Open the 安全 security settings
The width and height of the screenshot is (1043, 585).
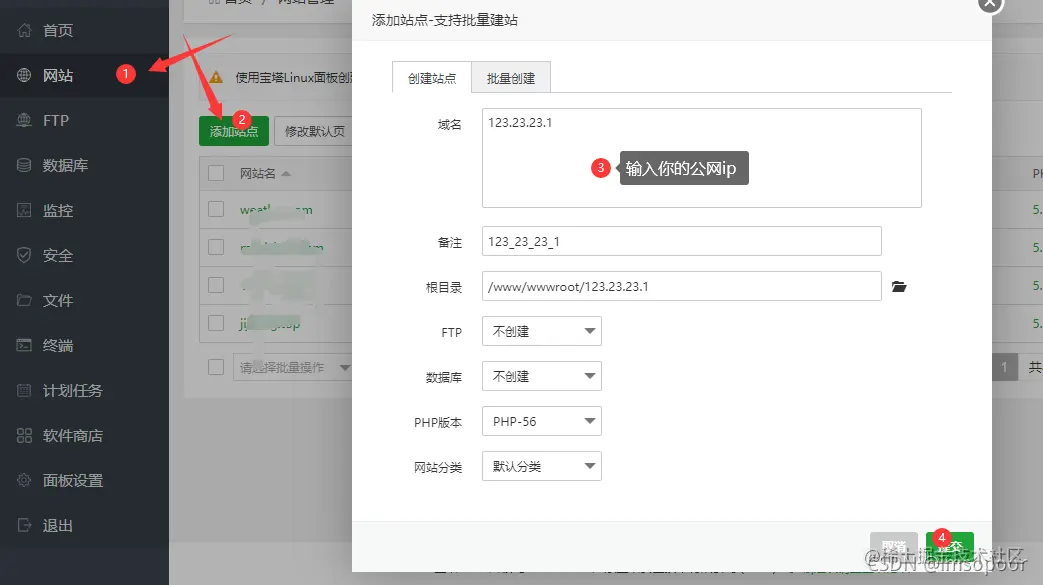pos(52,255)
